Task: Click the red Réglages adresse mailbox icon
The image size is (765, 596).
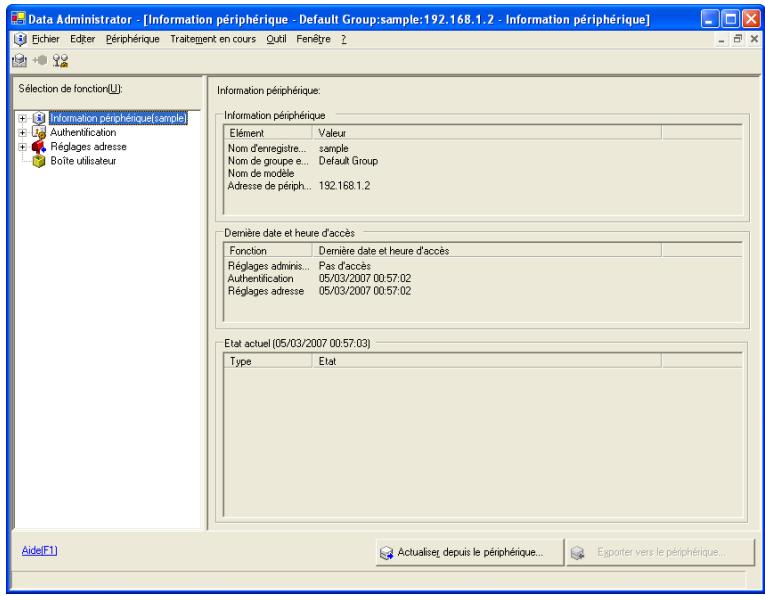Action: click(x=39, y=146)
